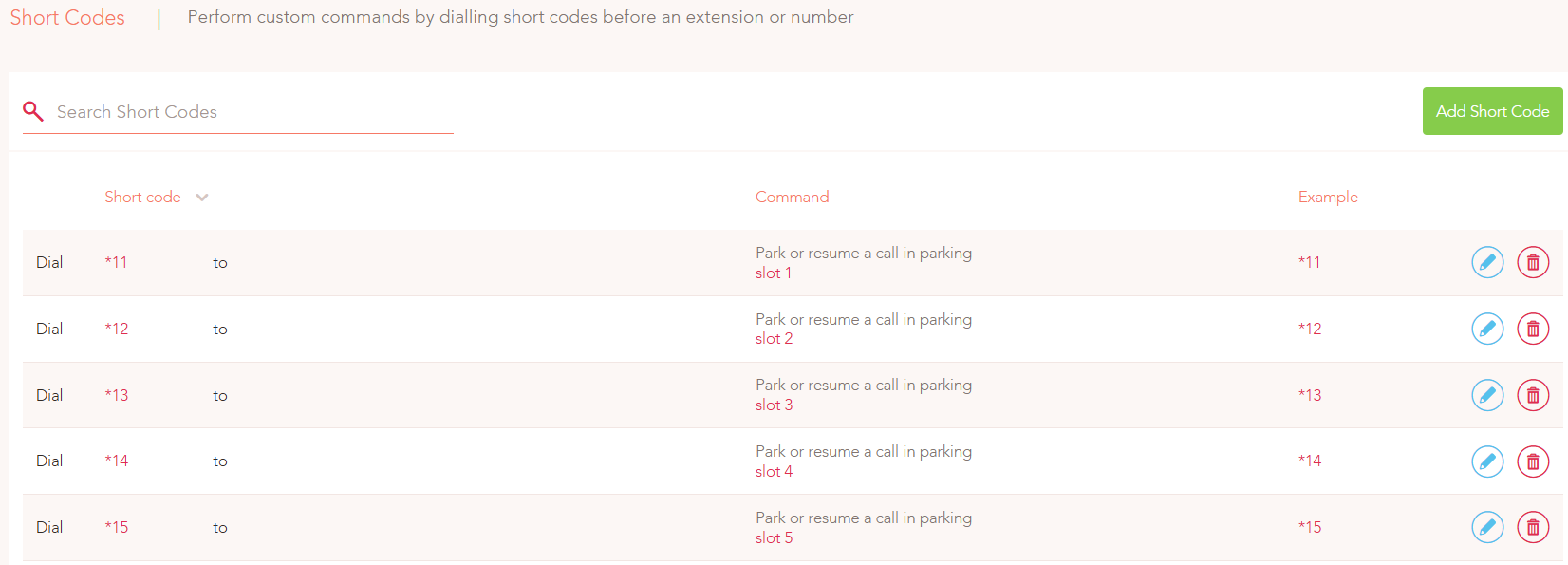Delete the *12 short code entry
Screen dimensions: 1568x565
click(1533, 329)
